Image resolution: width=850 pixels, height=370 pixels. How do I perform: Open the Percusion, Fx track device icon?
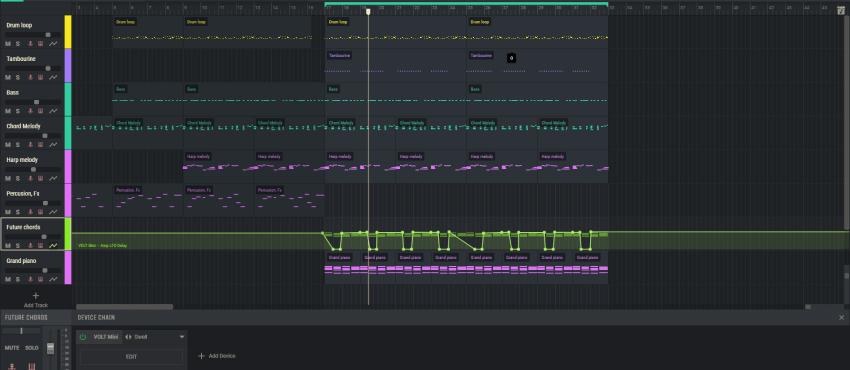(x=40, y=212)
